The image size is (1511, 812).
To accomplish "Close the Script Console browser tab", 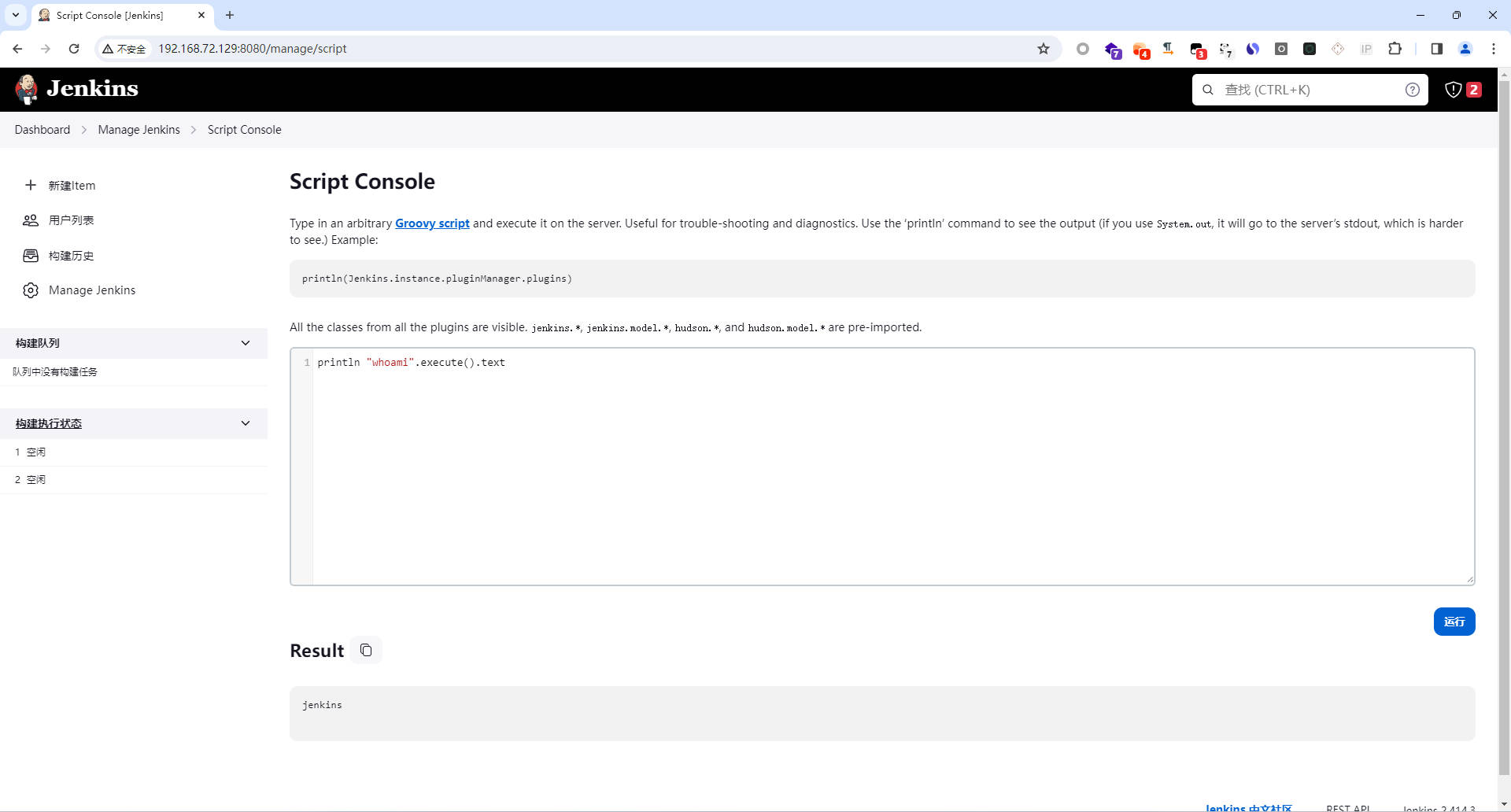I will point(201,15).
